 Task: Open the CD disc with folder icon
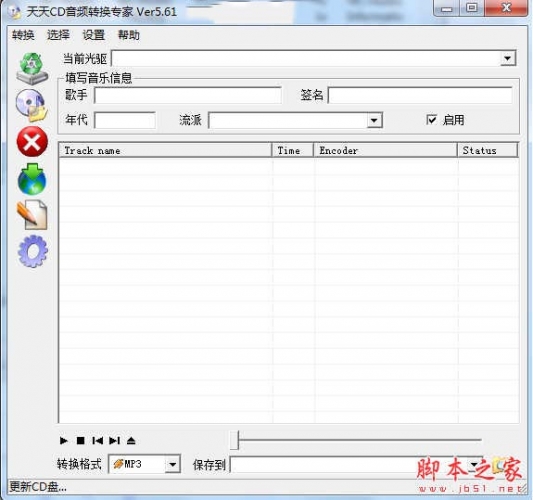[x=32, y=105]
